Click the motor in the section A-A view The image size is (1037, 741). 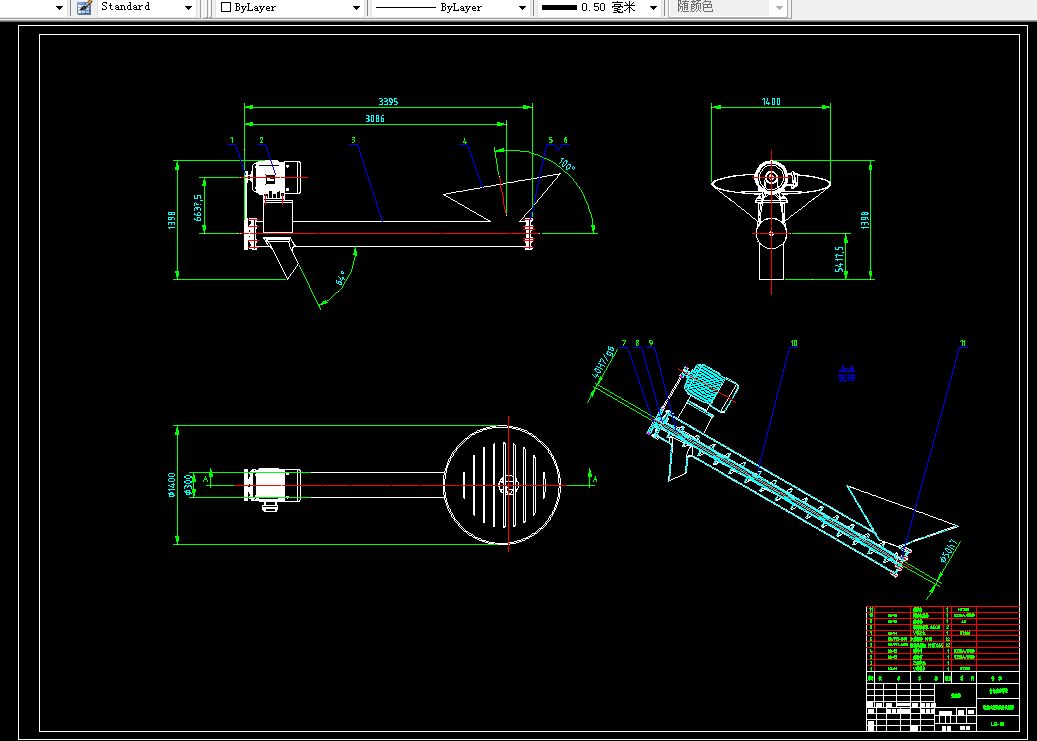tap(711, 388)
